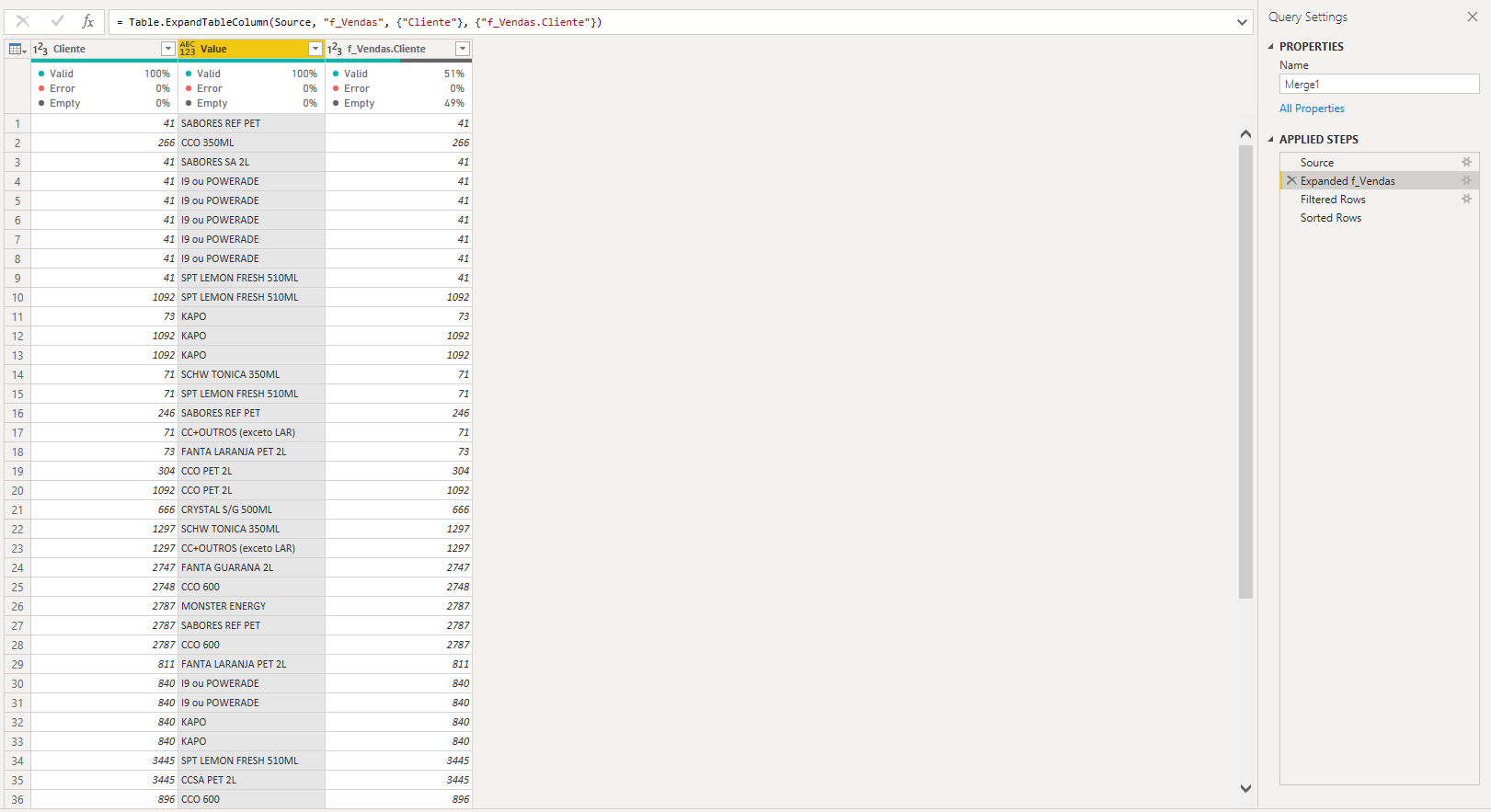The height and width of the screenshot is (812, 1491).
Task: Open the All Properties link
Action: pyautogui.click(x=1312, y=109)
